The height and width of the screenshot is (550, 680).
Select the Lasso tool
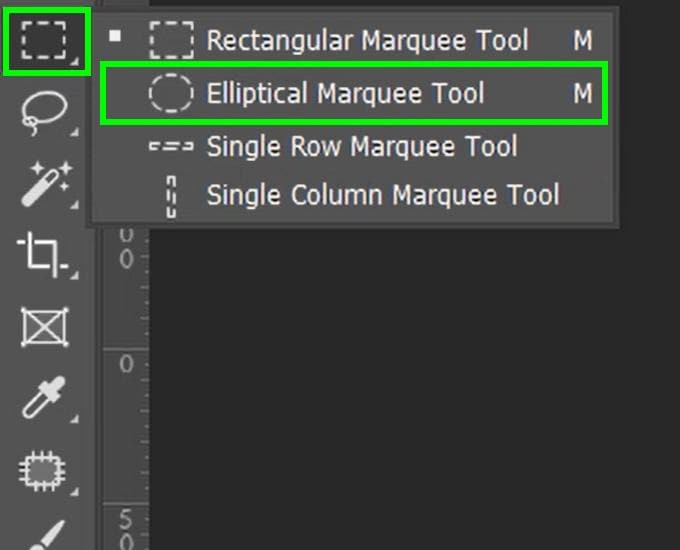point(46,112)
